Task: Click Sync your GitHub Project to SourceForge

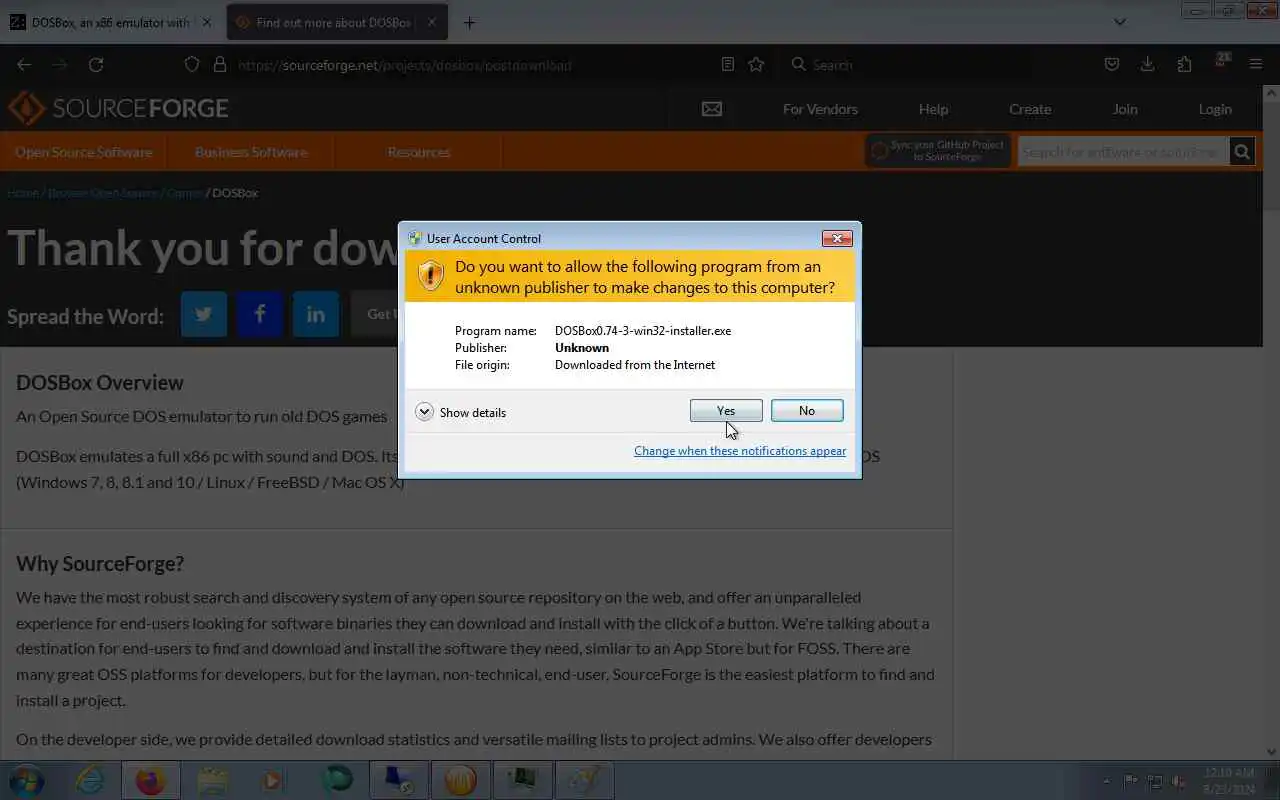Action: [938, 151]
